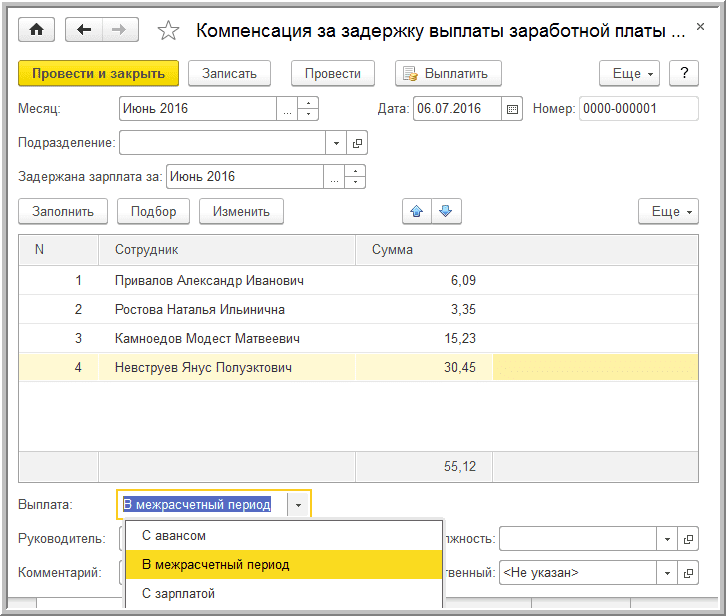Expand the Подразделение dropdown arrow
The width and height of the screenshot is (726, 616).
point(336,143)
